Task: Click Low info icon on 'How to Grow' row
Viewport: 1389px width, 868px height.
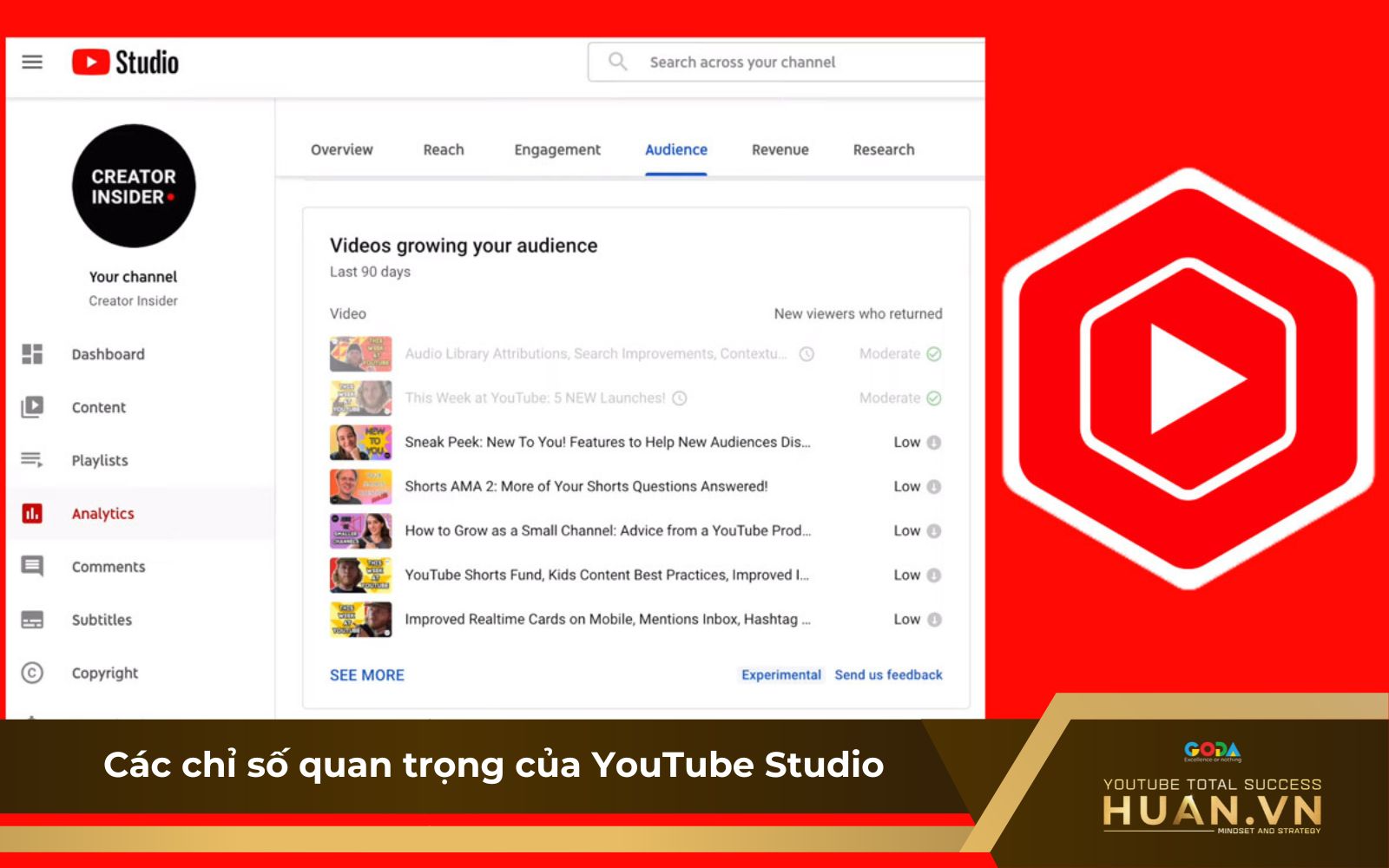Action: point(934,531)
